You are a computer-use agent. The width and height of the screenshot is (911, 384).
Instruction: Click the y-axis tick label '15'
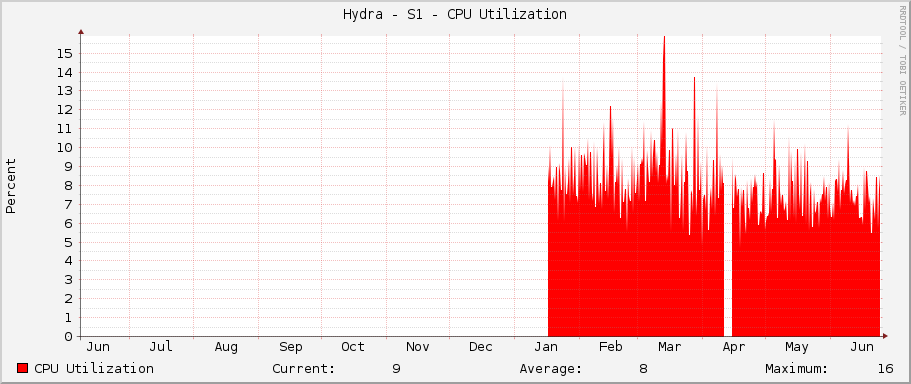coord(64,53)
